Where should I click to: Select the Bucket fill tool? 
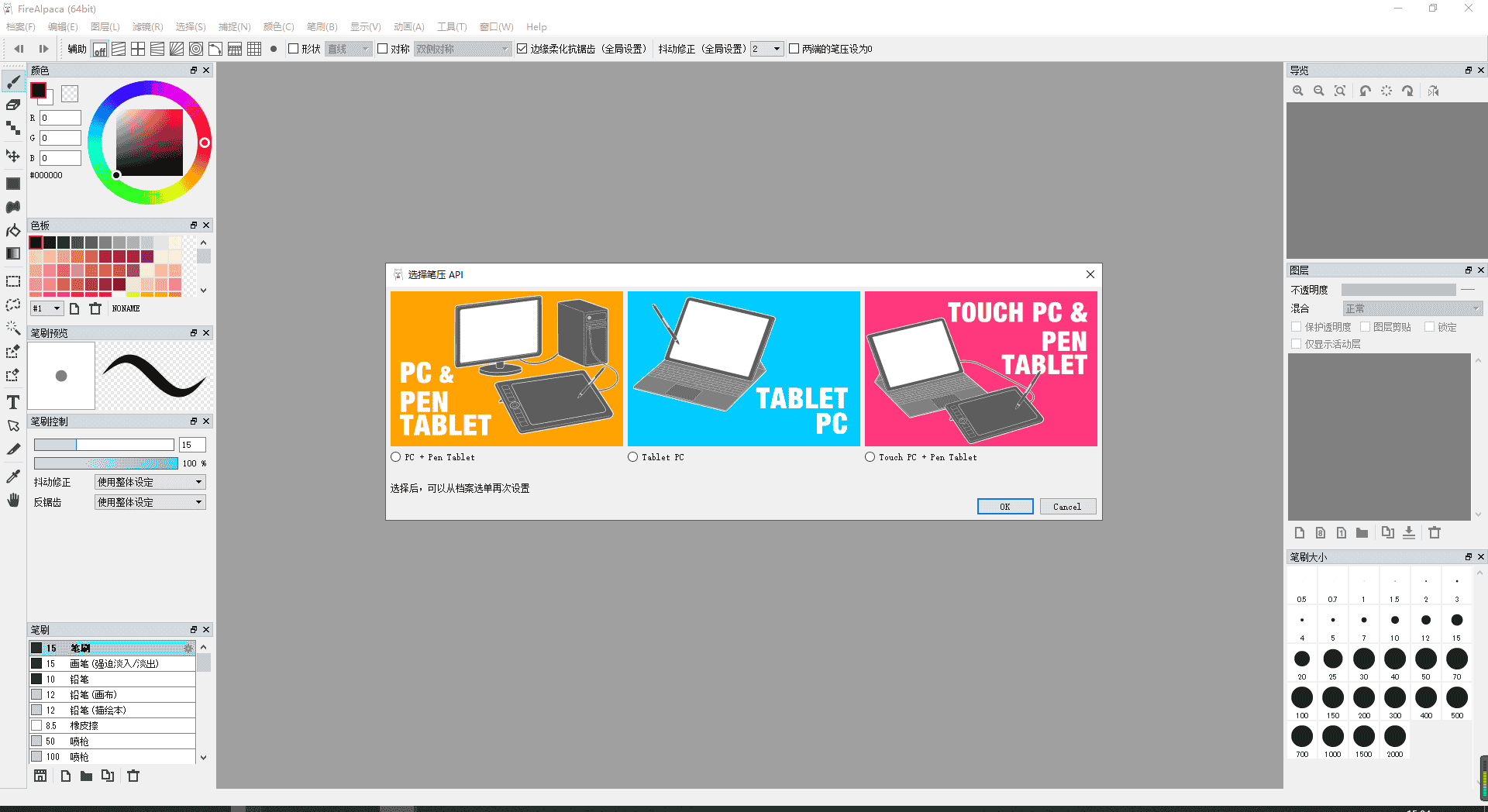[13, 230]
